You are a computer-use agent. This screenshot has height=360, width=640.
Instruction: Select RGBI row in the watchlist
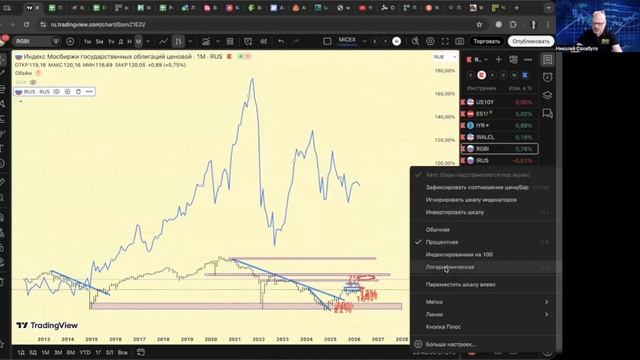(x=499, y=149)
